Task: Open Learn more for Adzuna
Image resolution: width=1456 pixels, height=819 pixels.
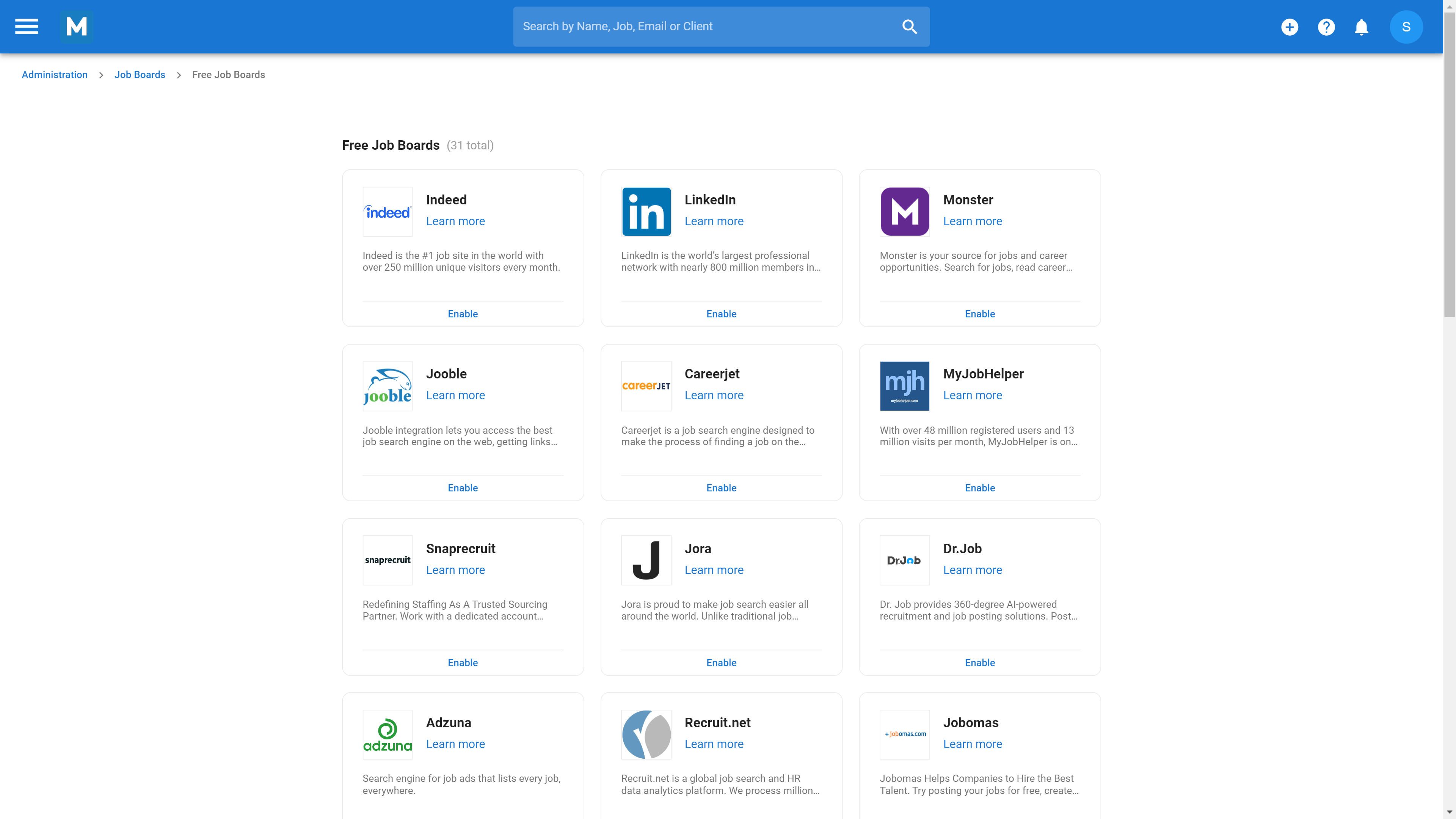Action: (455, 744)
